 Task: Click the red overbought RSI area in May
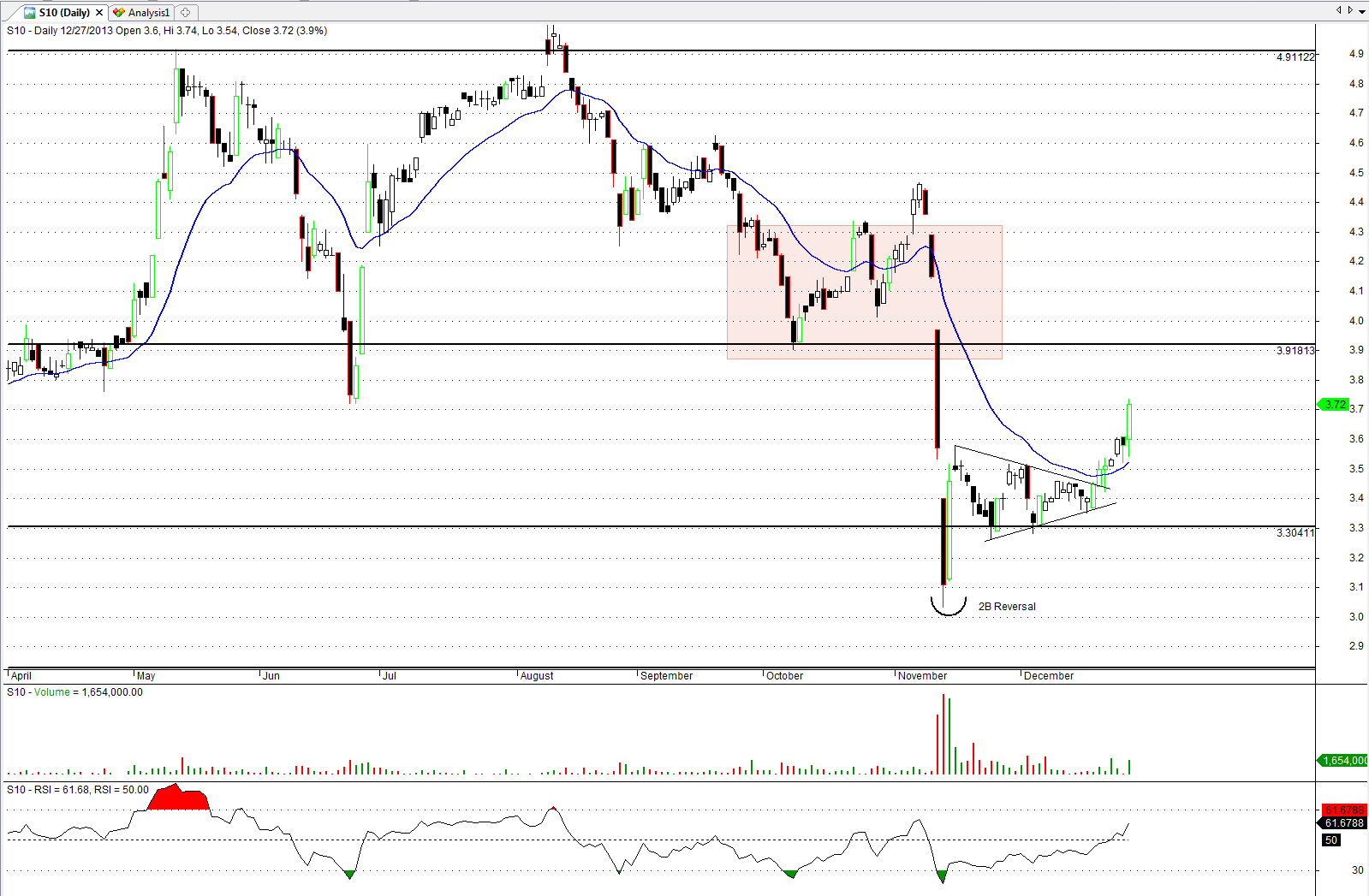[178, 798]
